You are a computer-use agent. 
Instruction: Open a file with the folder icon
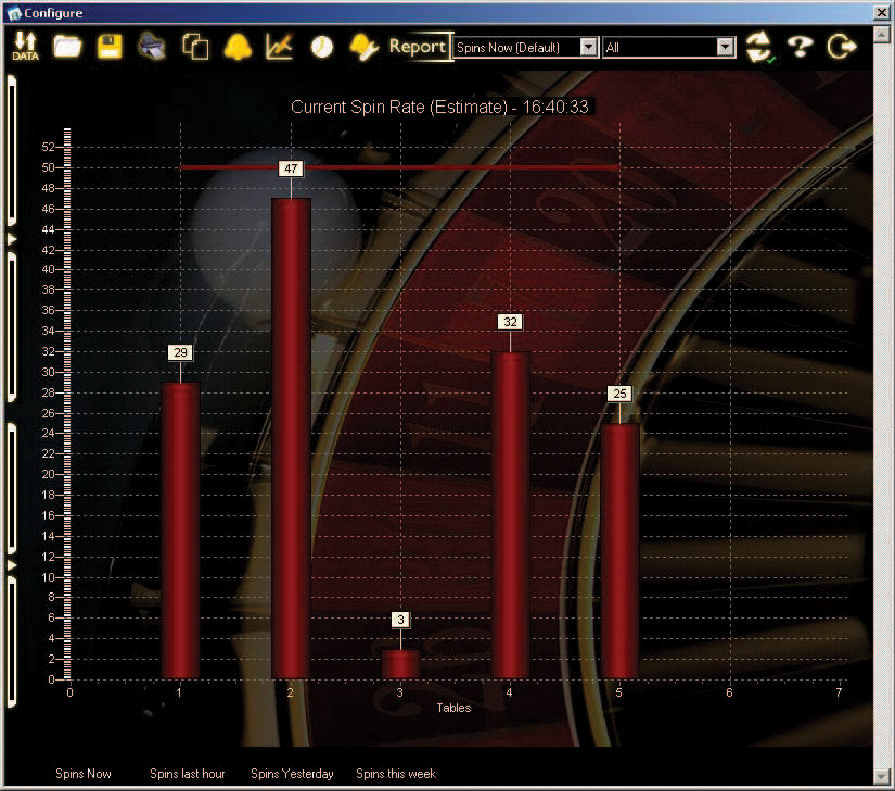[67, 47]
